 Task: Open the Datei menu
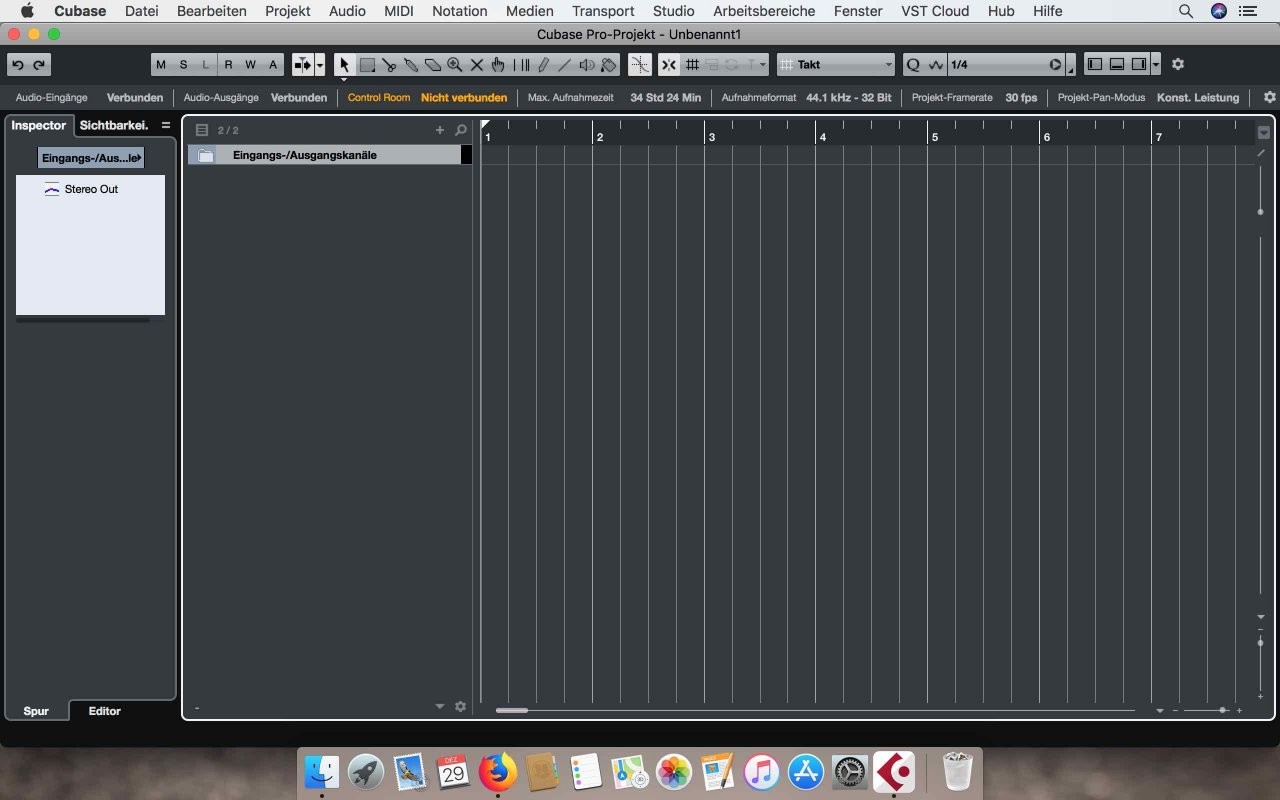click(x=142, y=11)
